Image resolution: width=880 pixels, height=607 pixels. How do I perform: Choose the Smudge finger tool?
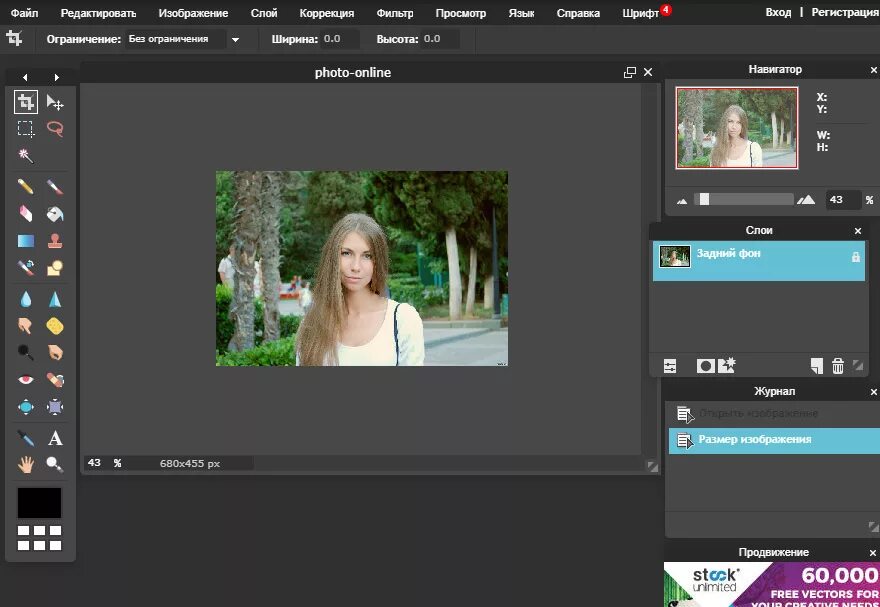(x=25, y=325)
